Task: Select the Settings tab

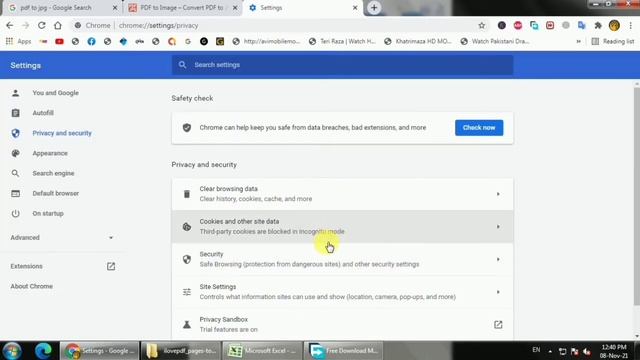Action: (302, 8)
